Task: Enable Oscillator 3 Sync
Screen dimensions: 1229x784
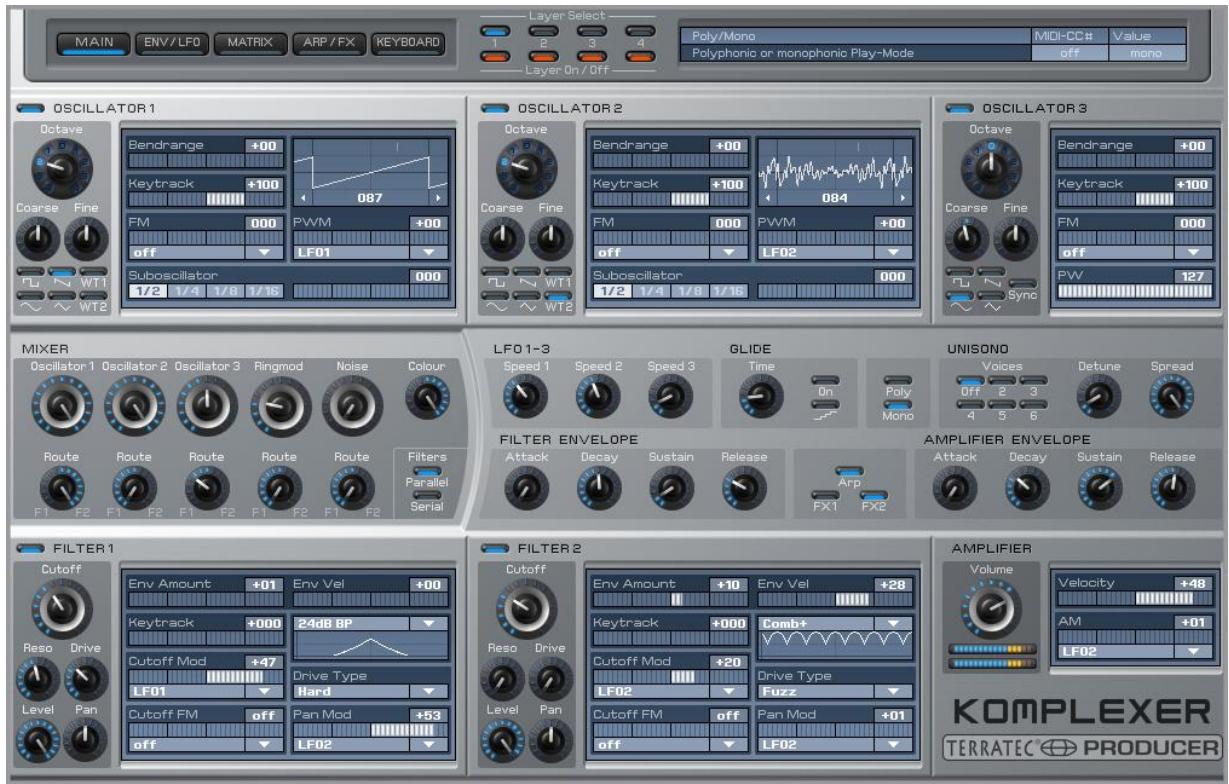Action: 1022,285
